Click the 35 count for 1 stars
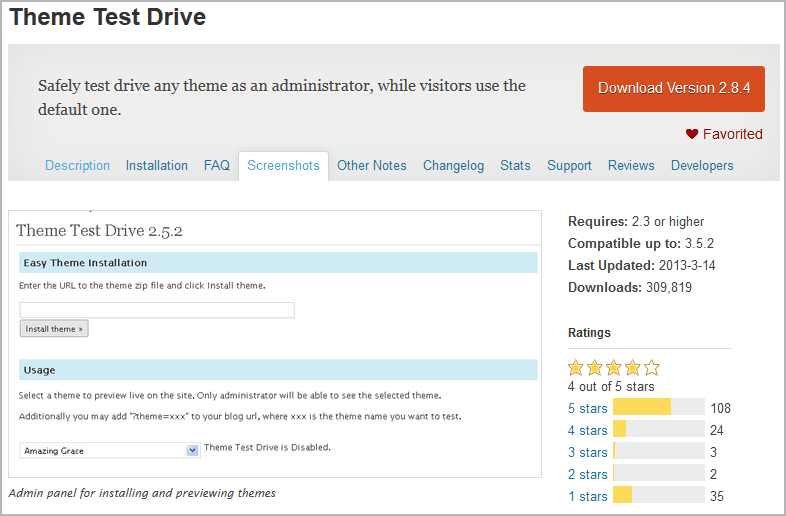Image resolution: width=786 pixels, height=516 pixels. click(x=717, y=496)
